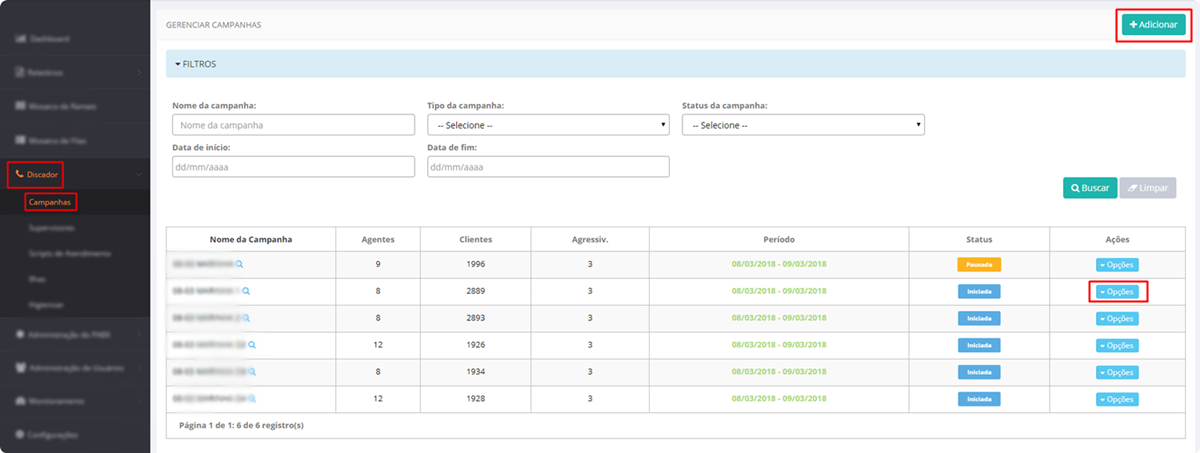Click the magnifier icon in the 1926 clients row
The height and width of the screenshot is (453, 1200).
point(253,345)
